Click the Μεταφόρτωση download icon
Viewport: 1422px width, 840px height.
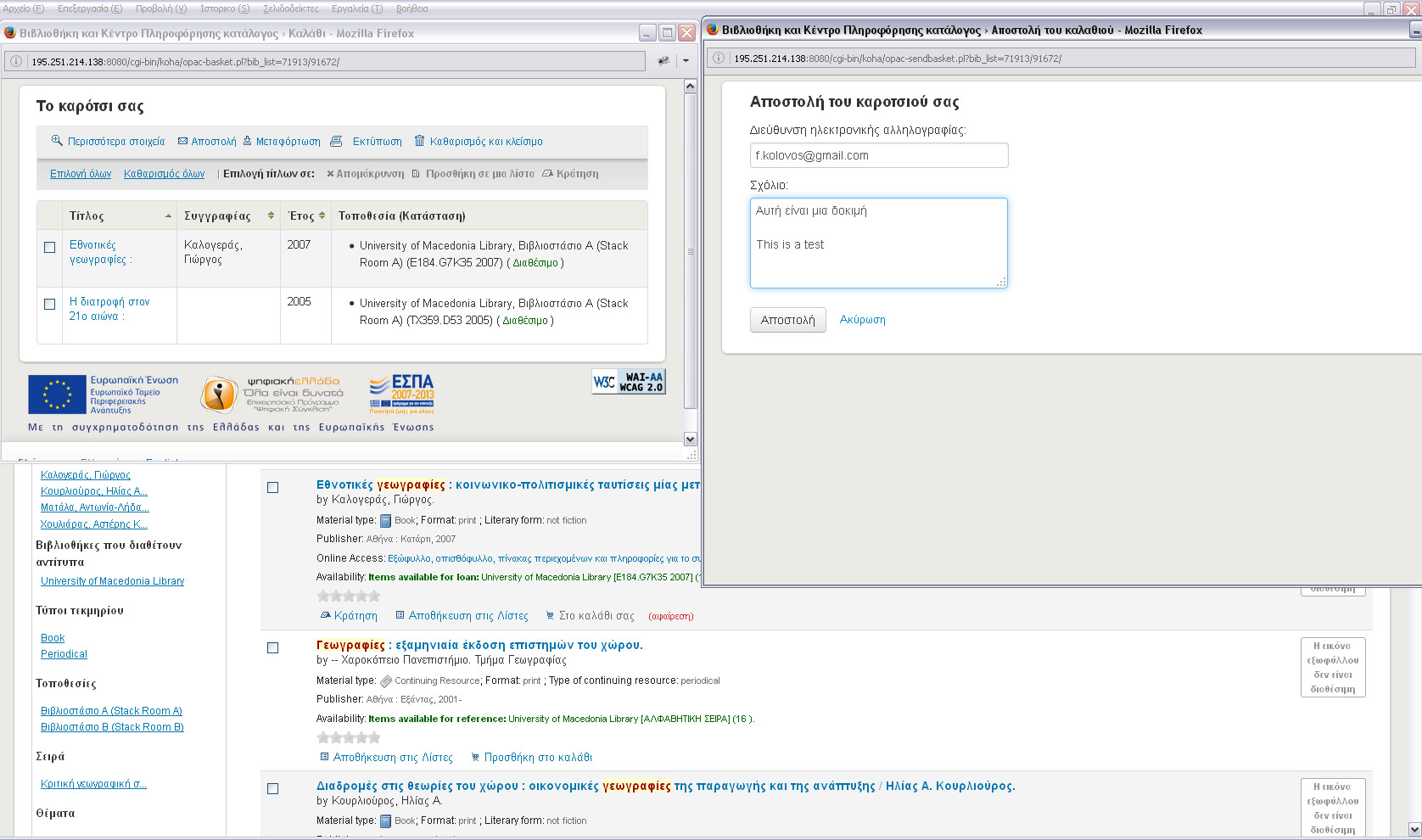point(248,141)
